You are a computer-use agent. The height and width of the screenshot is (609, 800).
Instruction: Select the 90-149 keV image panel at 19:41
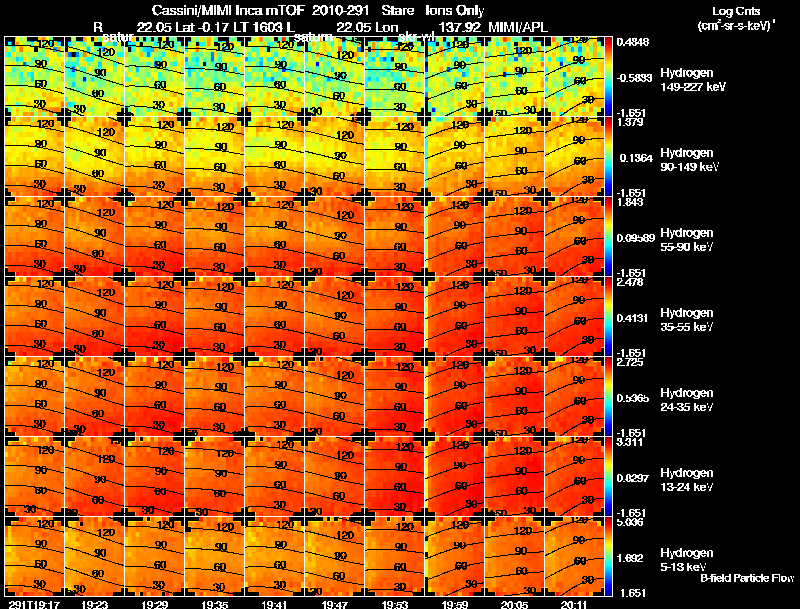click(x=275, y=157)
